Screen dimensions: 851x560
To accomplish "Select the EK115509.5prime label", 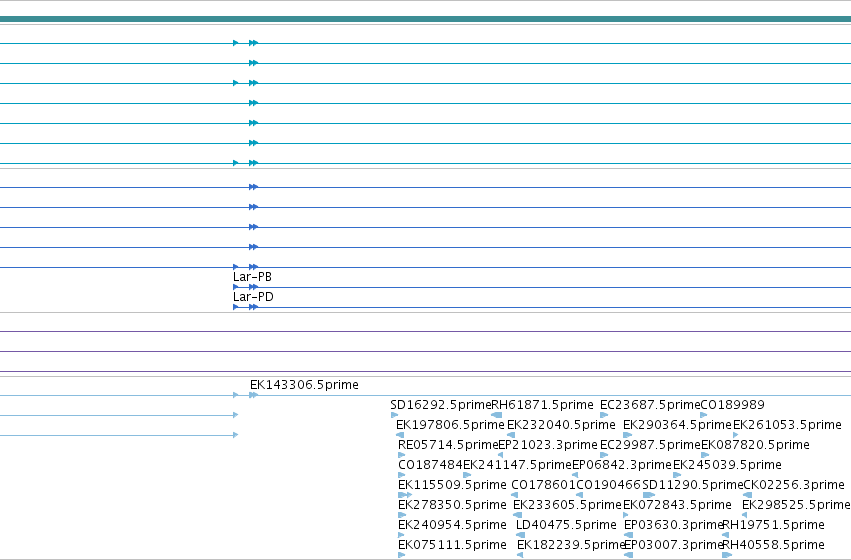I will [x=452, y=485].
